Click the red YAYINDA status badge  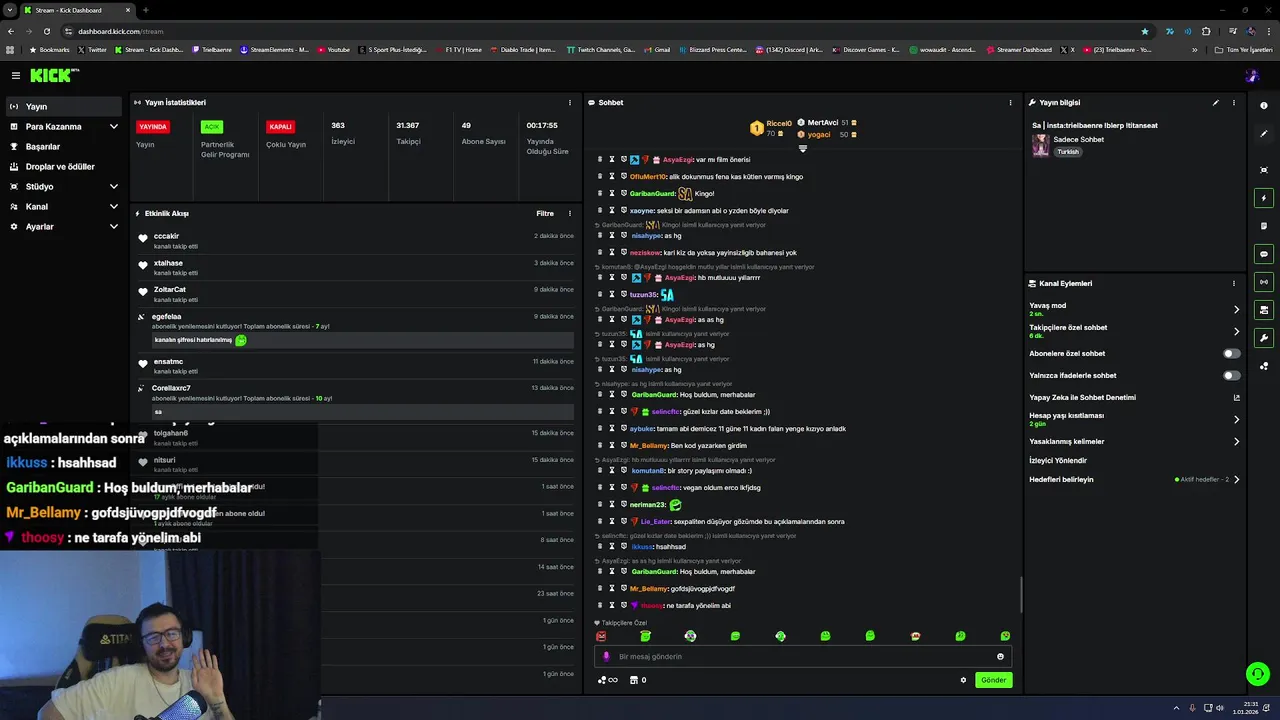(153, 127)
